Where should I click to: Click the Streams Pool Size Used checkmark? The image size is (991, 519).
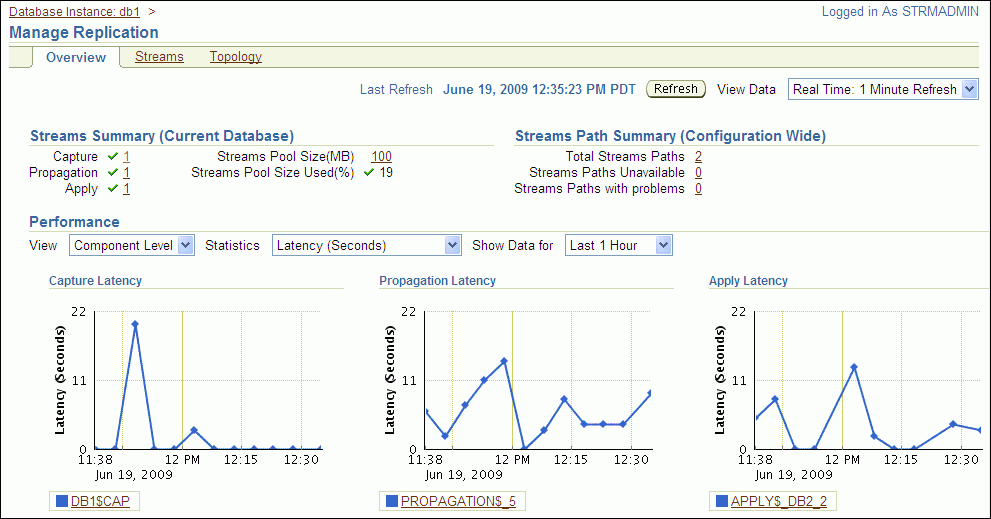(x=369, y=173)
